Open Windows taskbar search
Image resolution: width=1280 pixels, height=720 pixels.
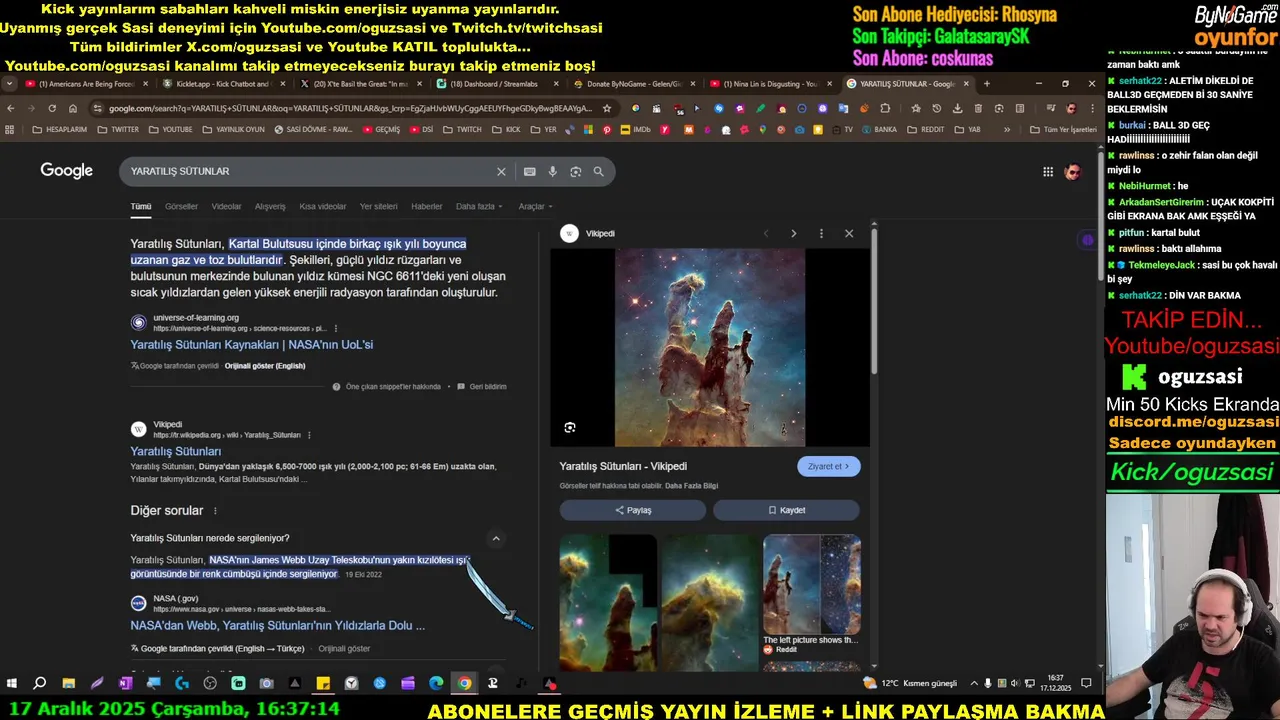40,684
